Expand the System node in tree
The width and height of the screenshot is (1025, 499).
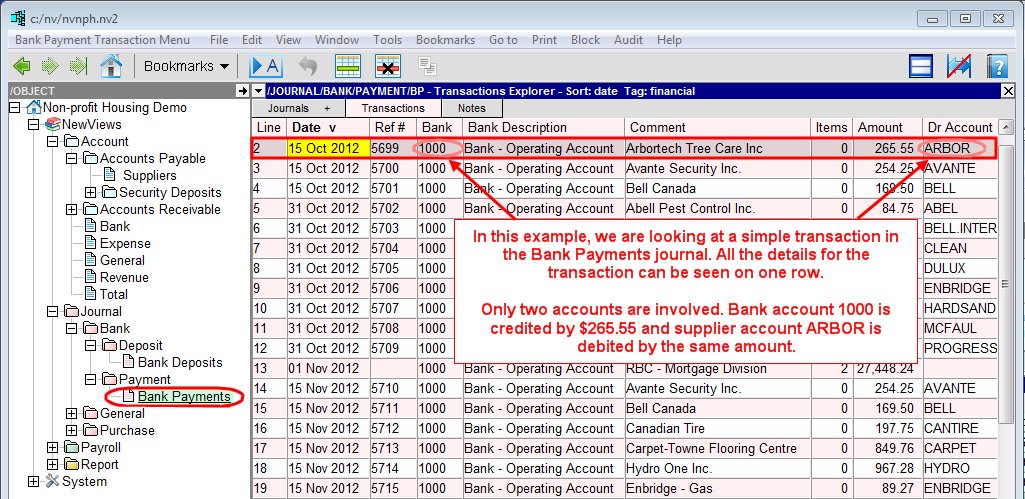tap(34, 482)
